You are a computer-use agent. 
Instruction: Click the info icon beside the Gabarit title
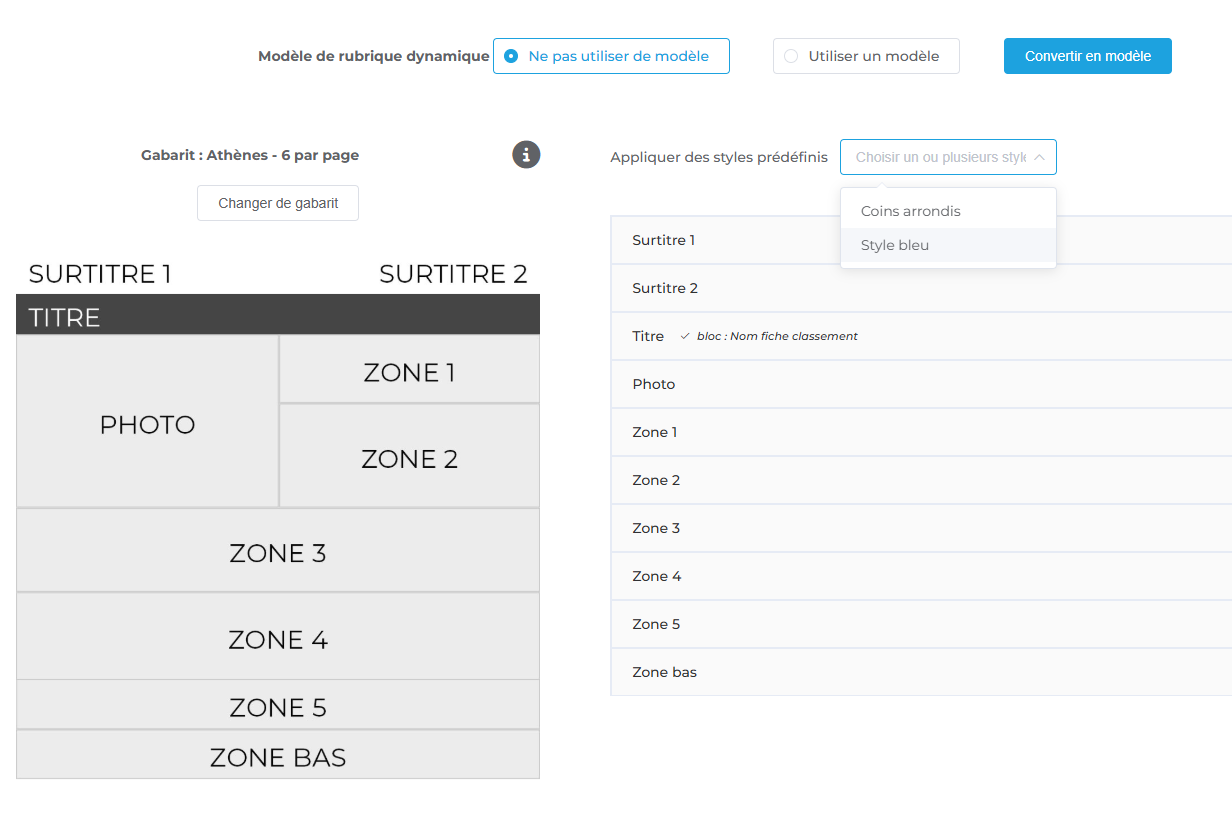pos(526,155)
